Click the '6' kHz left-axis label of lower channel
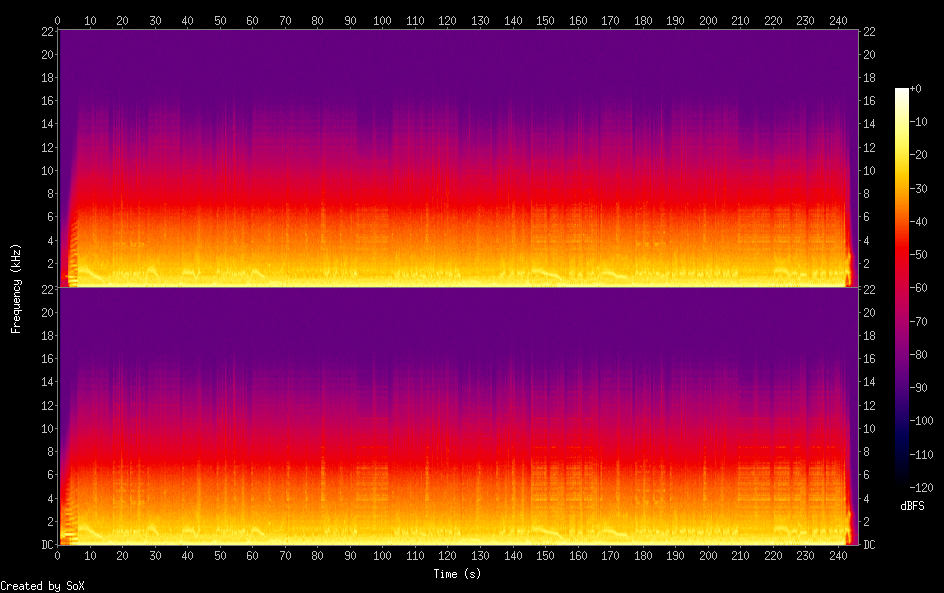Image resolution: width=944 pixels, height=593 pixels. click(51, 474)
